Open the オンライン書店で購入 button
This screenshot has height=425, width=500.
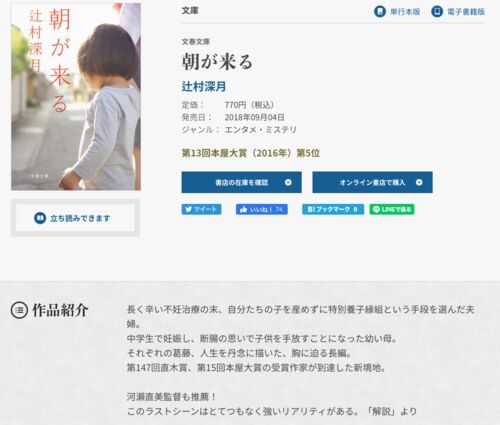pos(372,182)
